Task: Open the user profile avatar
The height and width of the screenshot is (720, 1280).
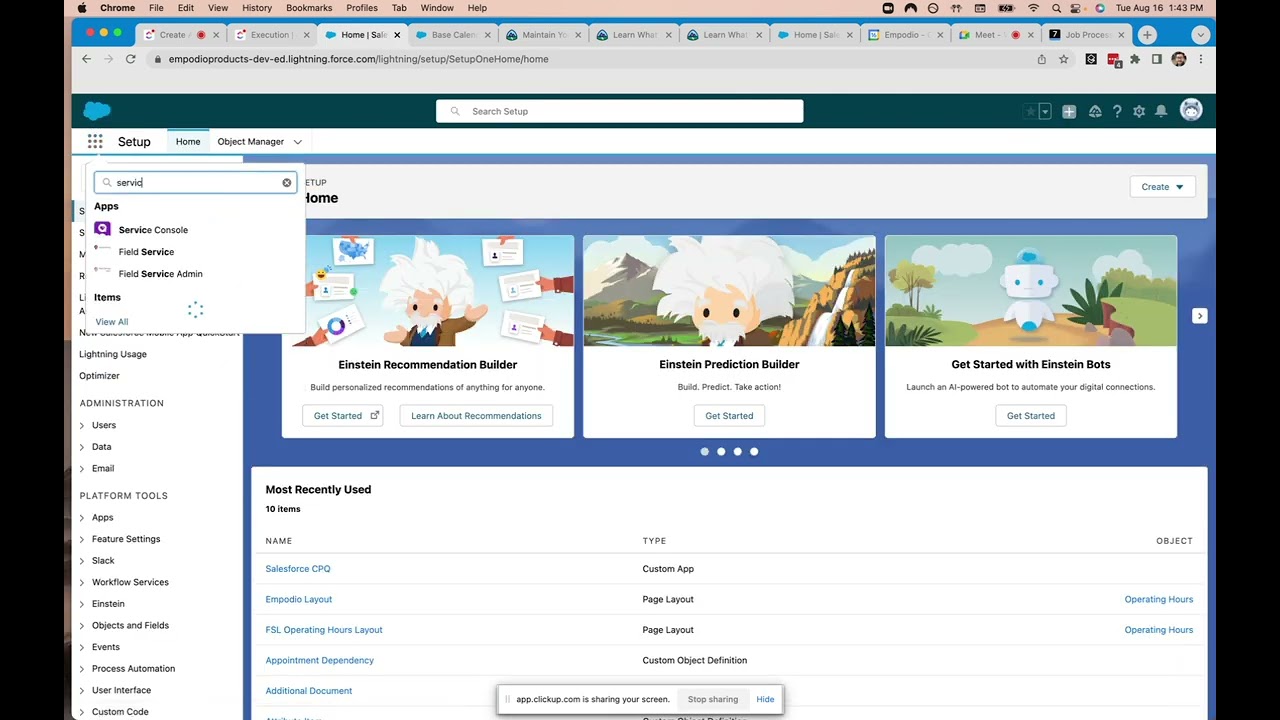Action: tap(1191, 111)
